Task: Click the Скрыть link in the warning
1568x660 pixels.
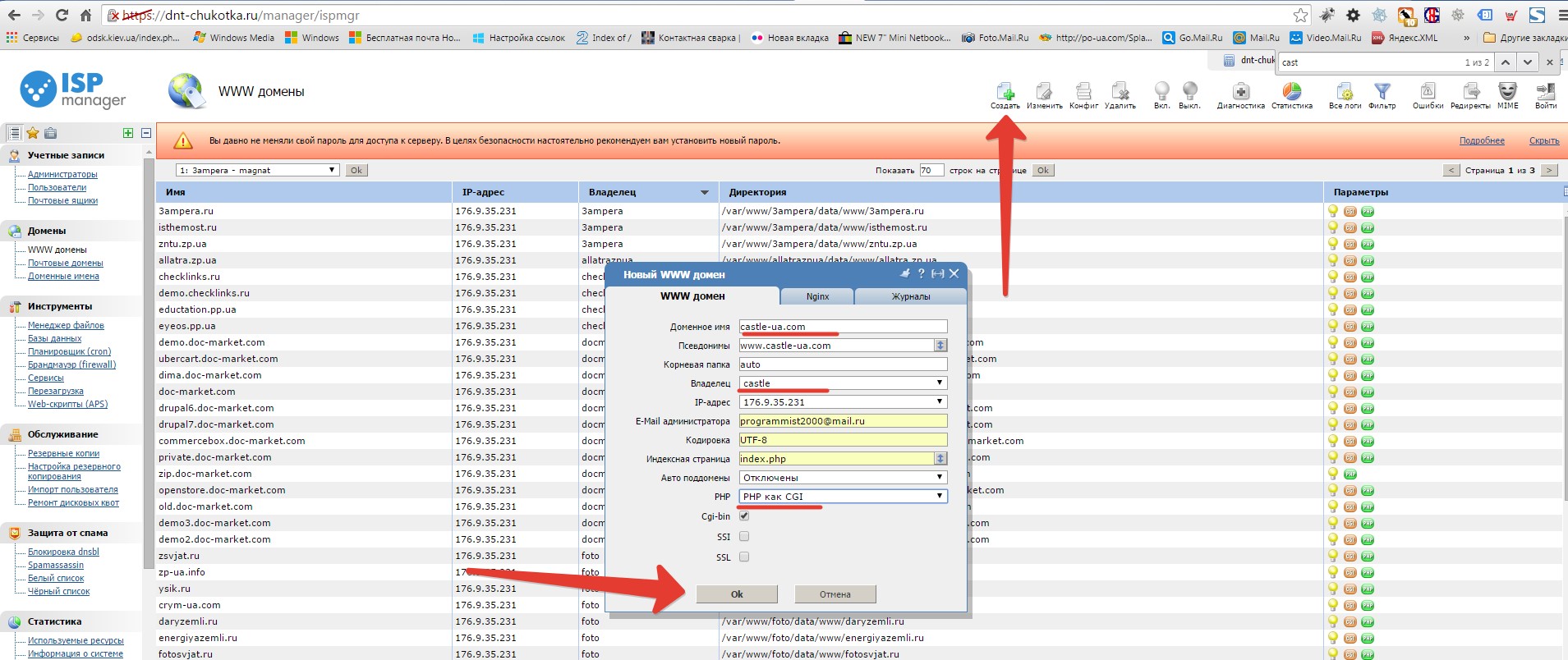Action: click(1544, 140)
